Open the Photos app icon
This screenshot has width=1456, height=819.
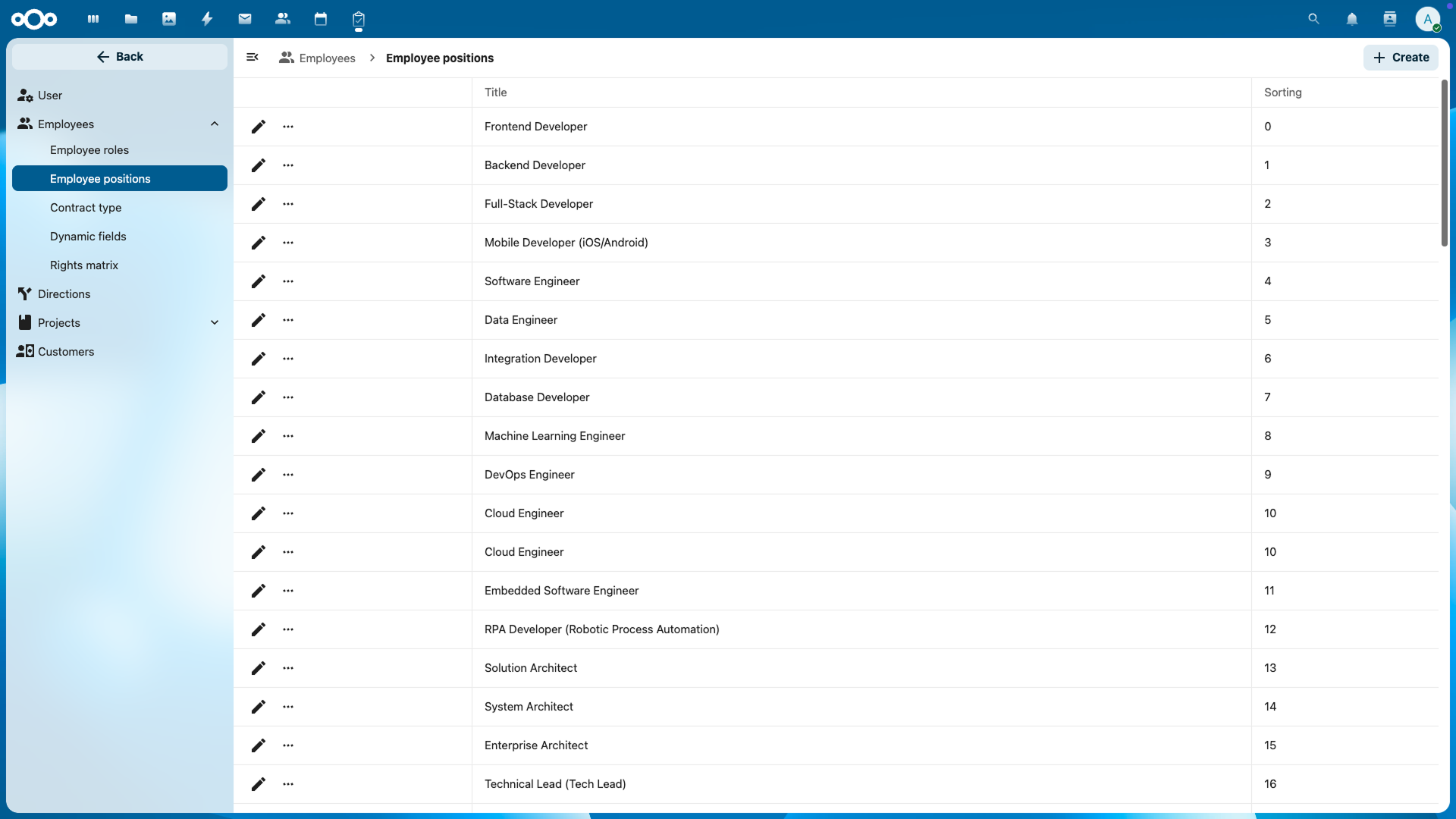pyautogui.click(x=169, y=19)
